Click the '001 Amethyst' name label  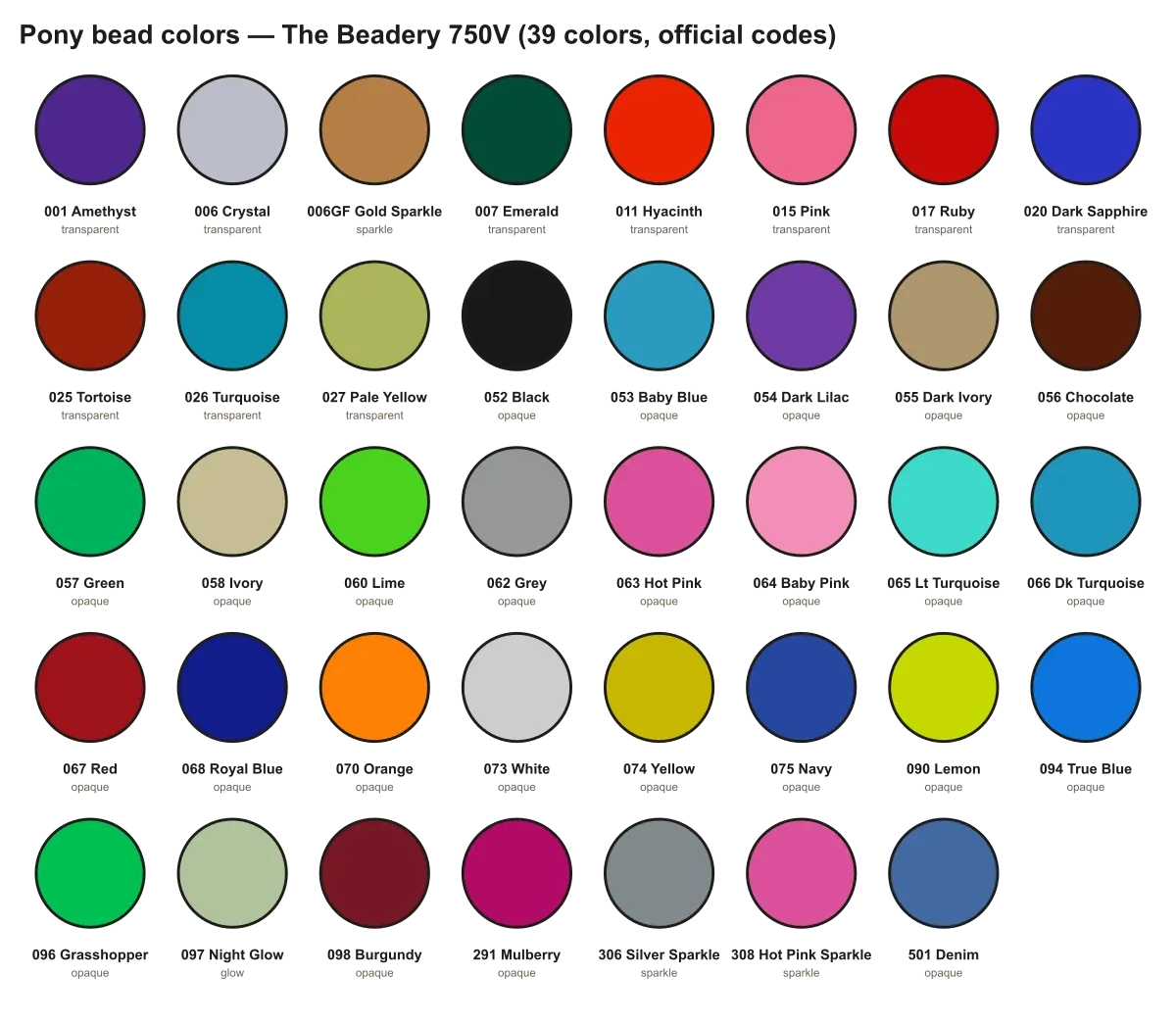pos(90,212)
